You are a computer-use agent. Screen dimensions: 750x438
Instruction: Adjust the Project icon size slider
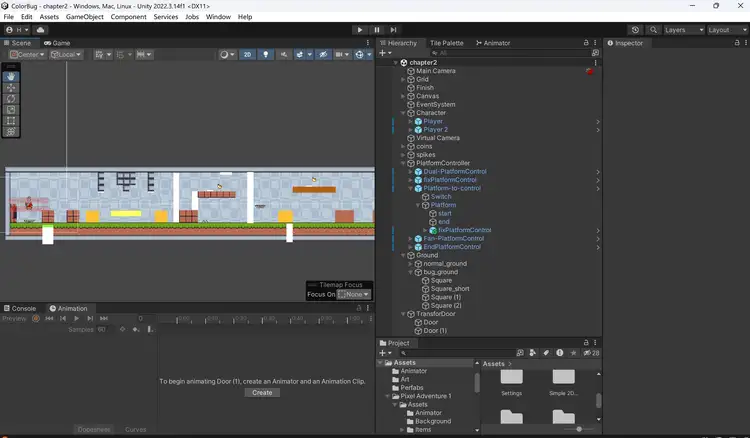coord(580,429)
